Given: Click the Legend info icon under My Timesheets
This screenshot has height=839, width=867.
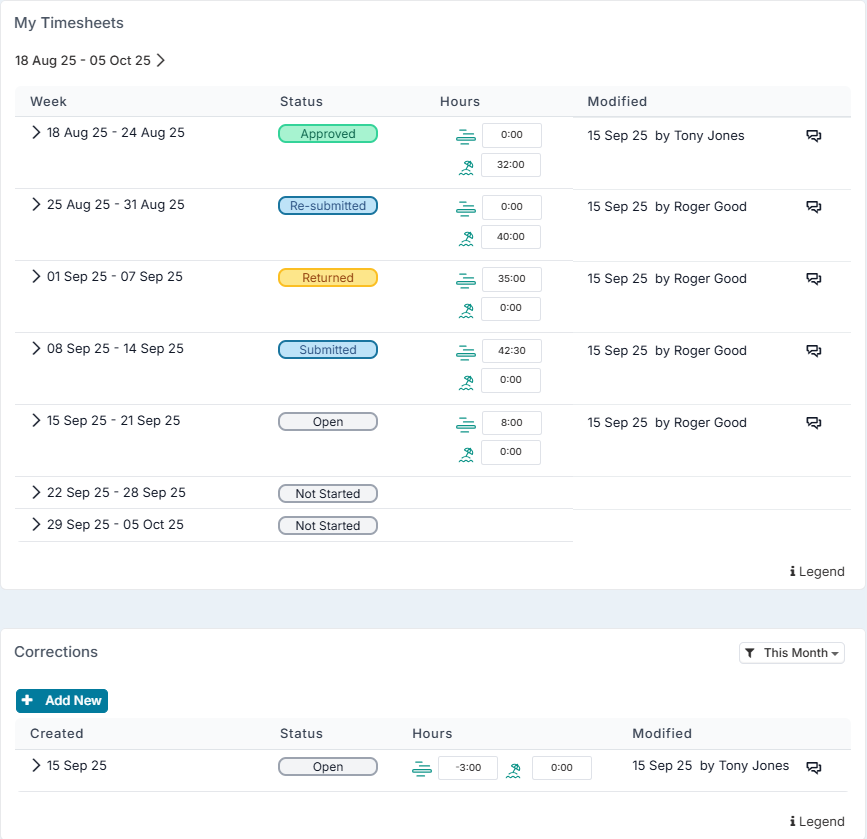Looking at the screenshot, I should click(x=793, y=572).
